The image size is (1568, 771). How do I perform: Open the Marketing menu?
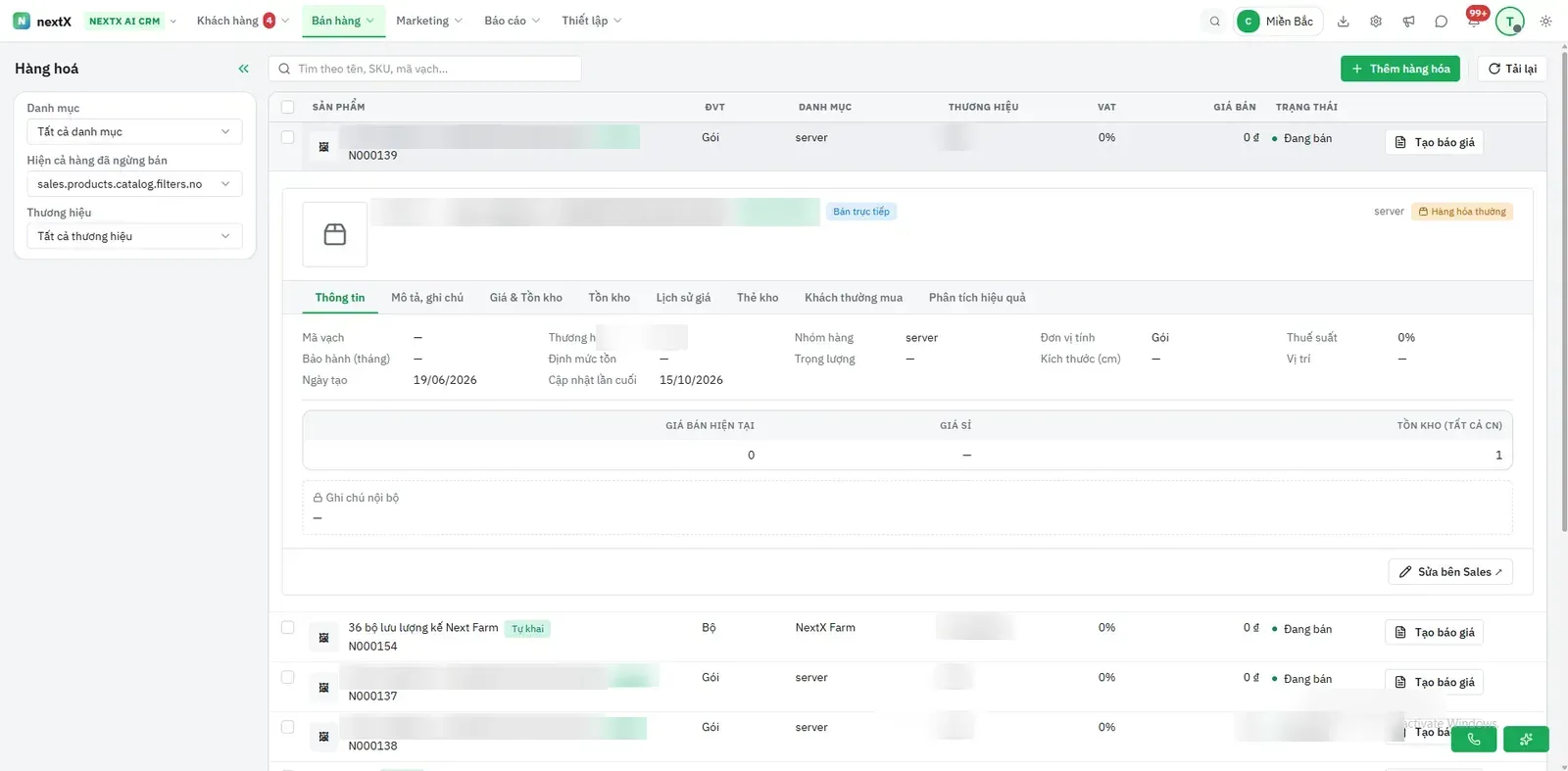click(x=429, y=21)
